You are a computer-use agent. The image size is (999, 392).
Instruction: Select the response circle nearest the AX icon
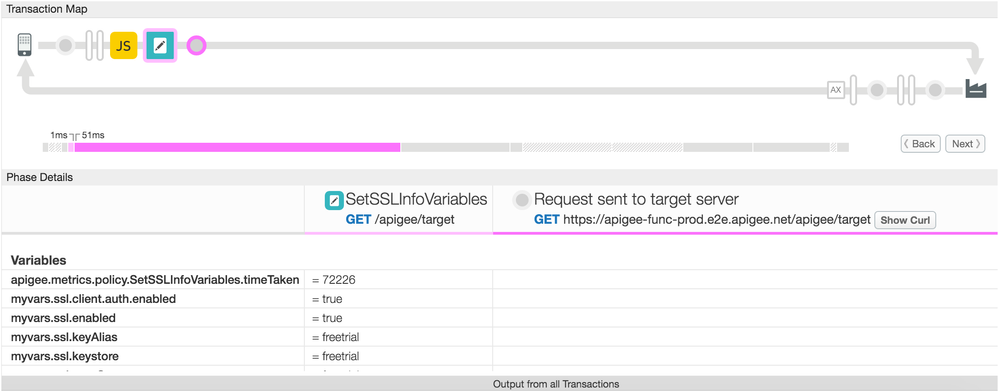tap(877, 90)
